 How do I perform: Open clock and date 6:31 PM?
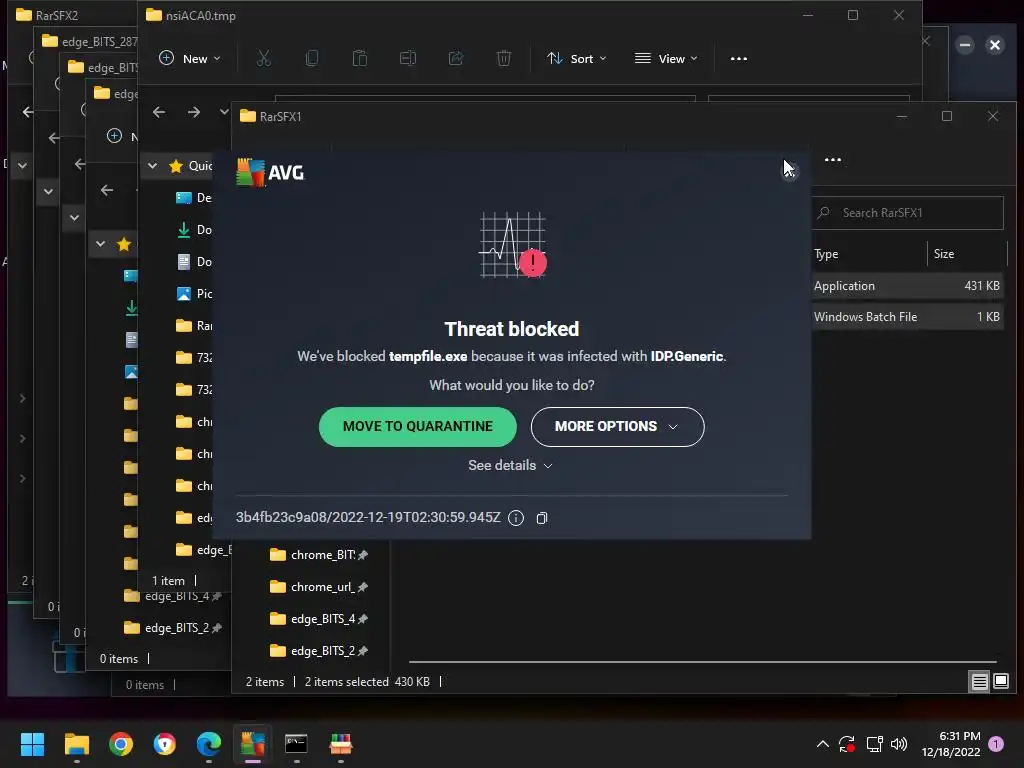pos(951,744)
